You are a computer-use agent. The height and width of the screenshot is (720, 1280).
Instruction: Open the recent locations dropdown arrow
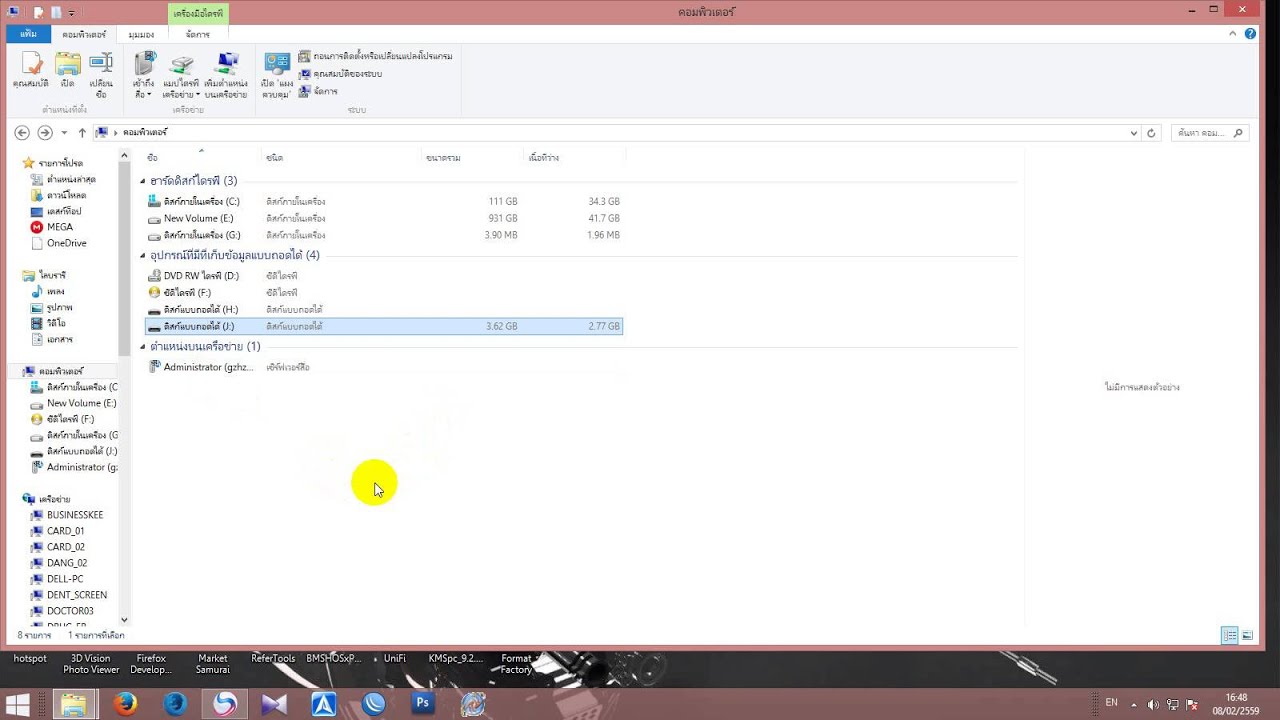click(x=64, y=133)
